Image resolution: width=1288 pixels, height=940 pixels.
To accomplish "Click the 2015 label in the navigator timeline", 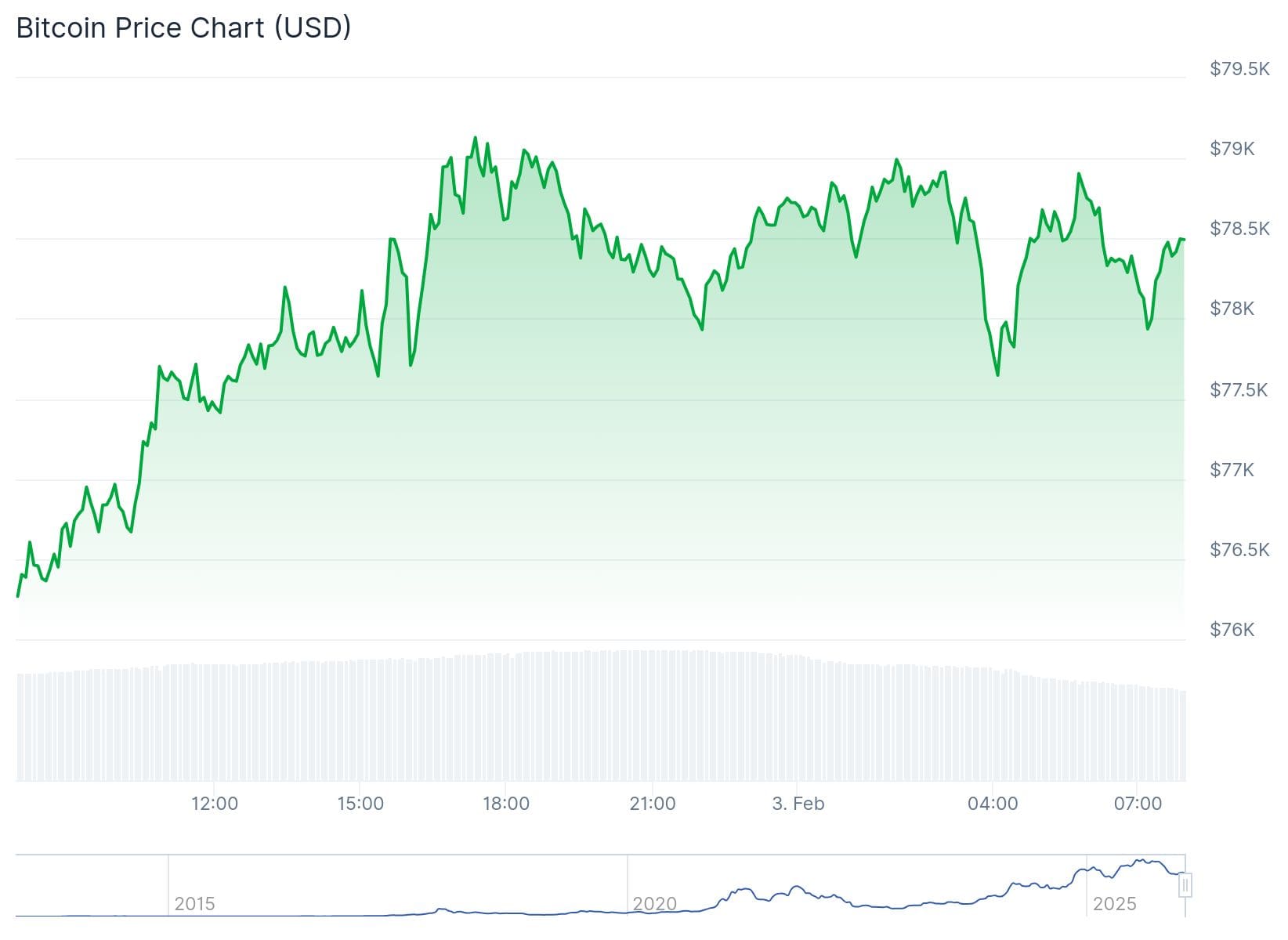I will pyautogui.click(x=194, y=904).
